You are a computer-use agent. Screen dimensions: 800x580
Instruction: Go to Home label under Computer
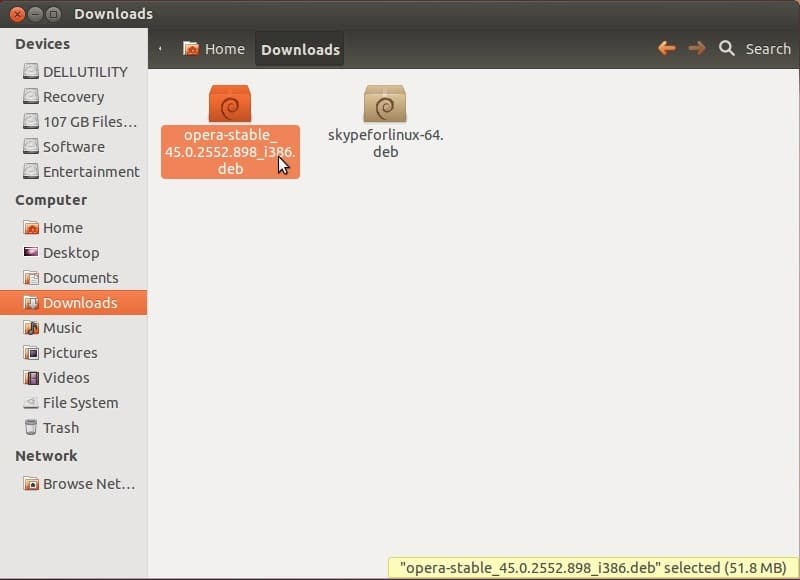63,228
